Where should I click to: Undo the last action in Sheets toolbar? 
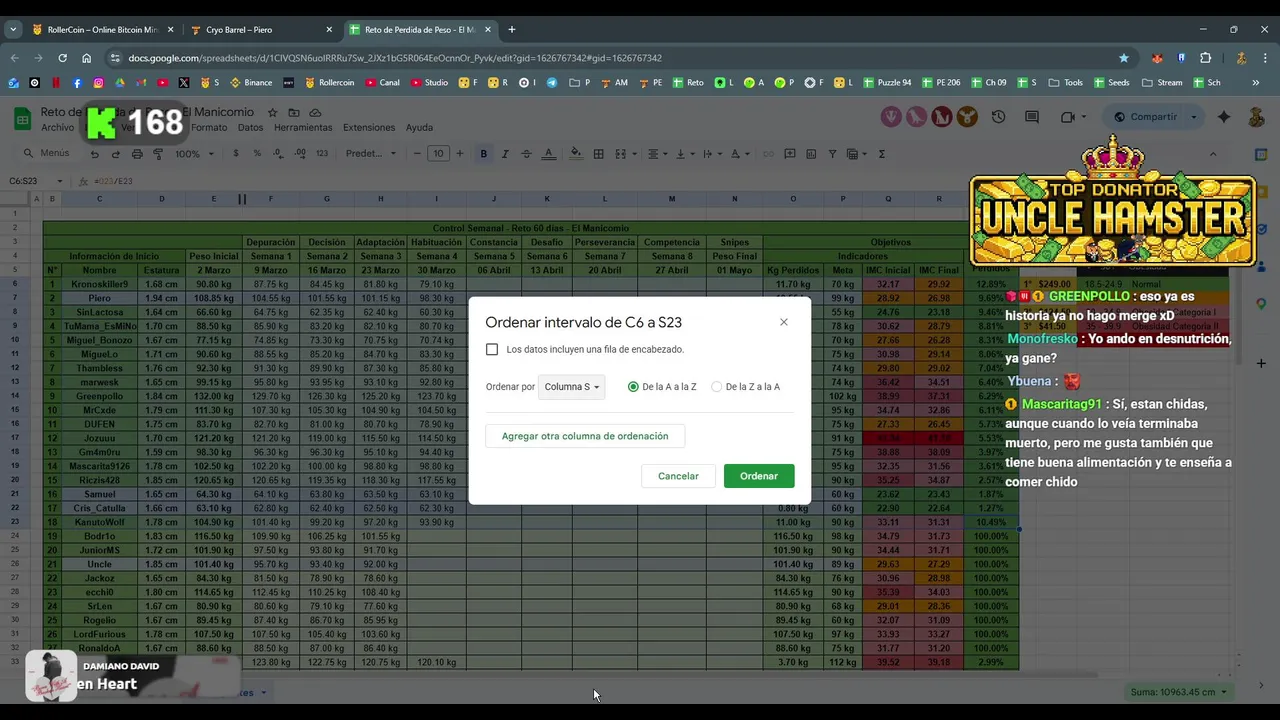point(94,154)
